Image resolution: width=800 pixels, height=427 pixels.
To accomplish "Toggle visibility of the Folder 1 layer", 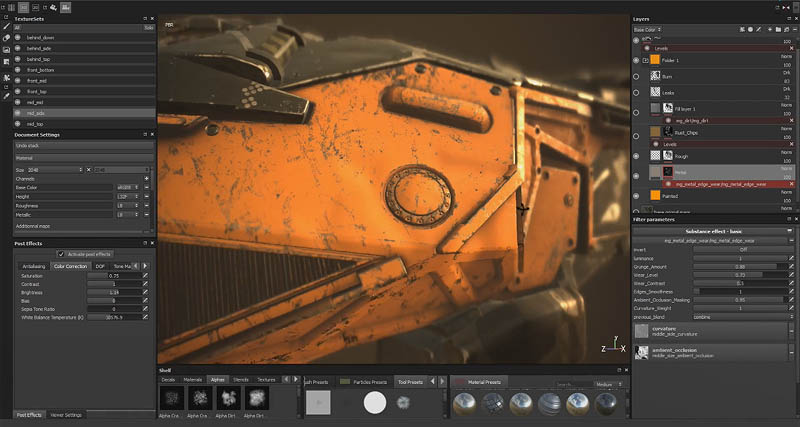I will tap(638, 60).
